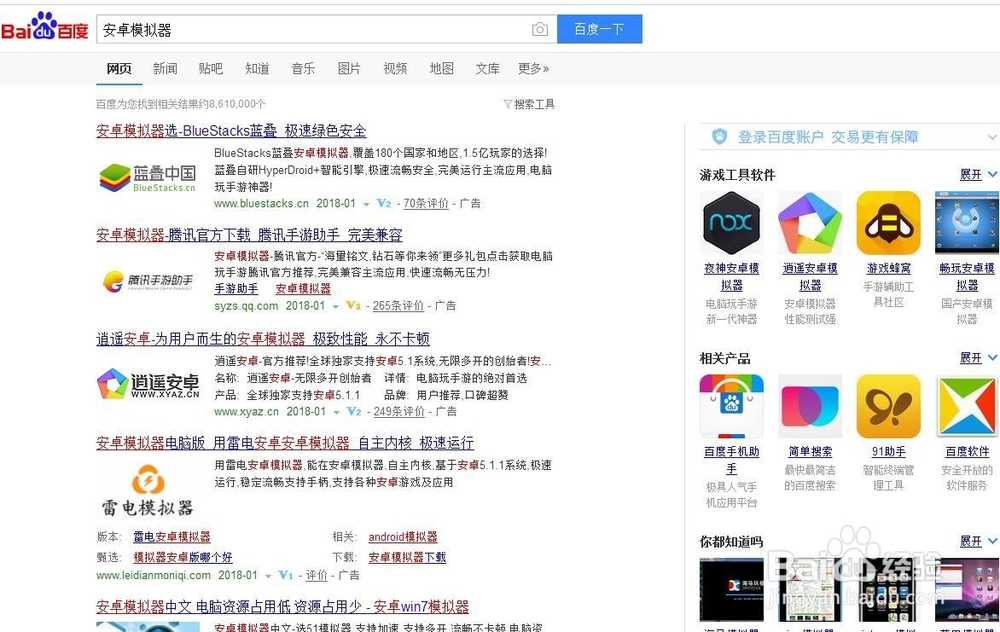
Task: Click inside the search input field
Action: click(x=300, y=29)
